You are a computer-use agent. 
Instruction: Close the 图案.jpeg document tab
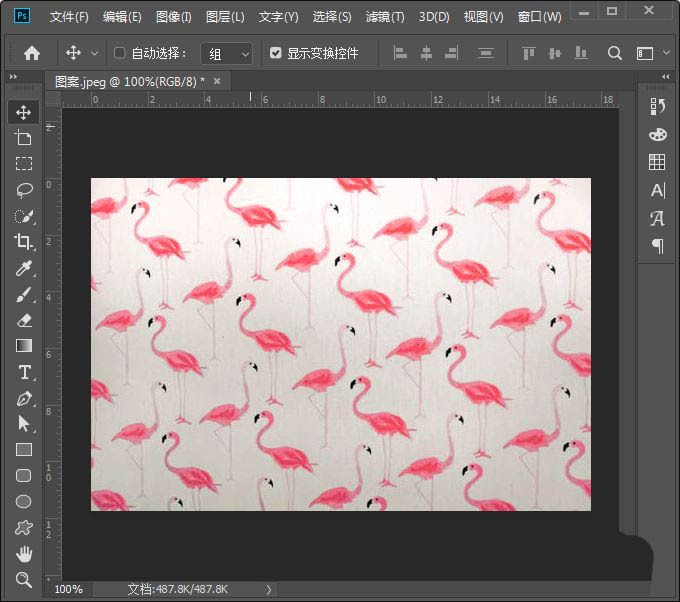pos(217,81)
